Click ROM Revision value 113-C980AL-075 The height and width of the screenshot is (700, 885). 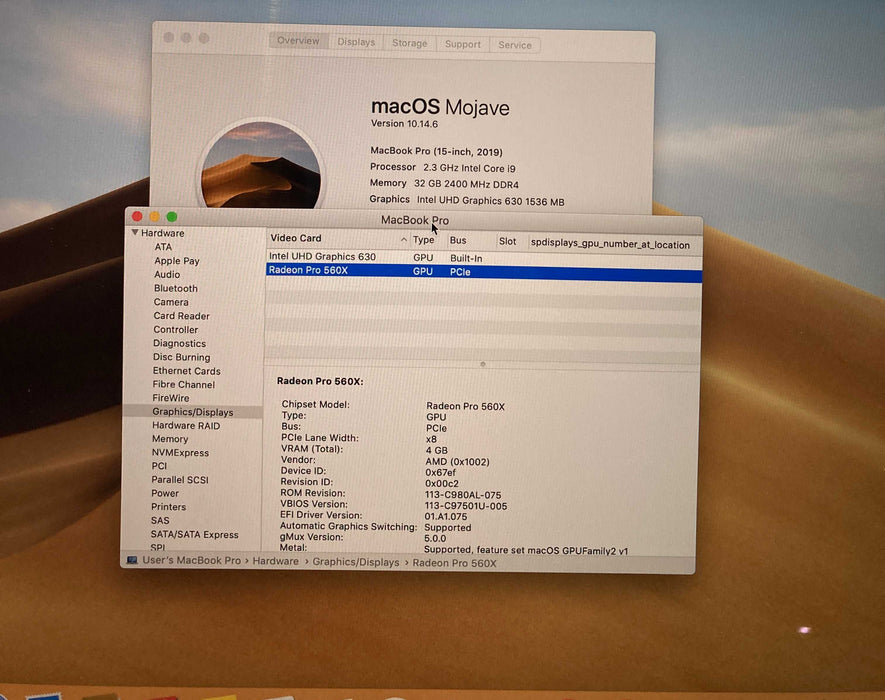[463, 495]
